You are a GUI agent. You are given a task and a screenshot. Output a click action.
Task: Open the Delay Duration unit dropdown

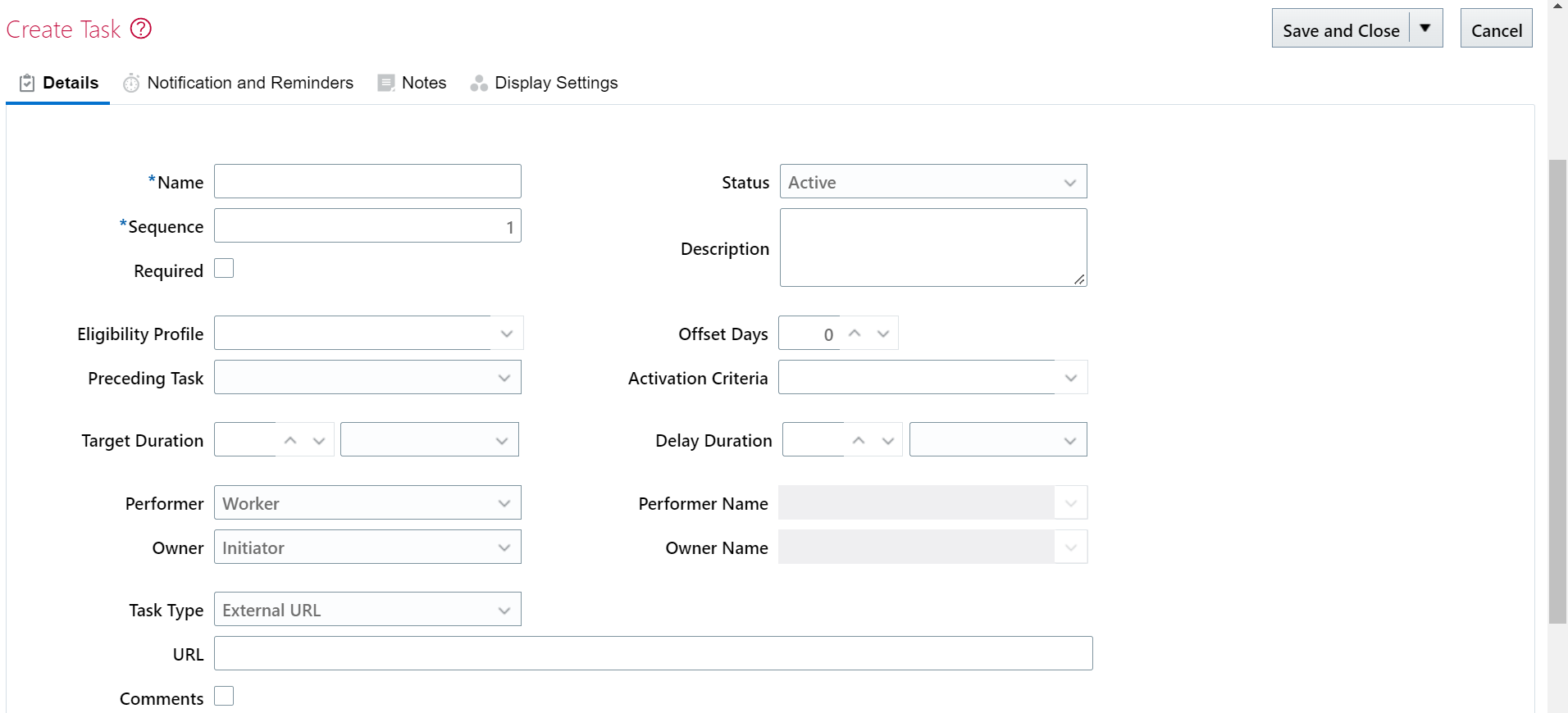coord(998,440)
